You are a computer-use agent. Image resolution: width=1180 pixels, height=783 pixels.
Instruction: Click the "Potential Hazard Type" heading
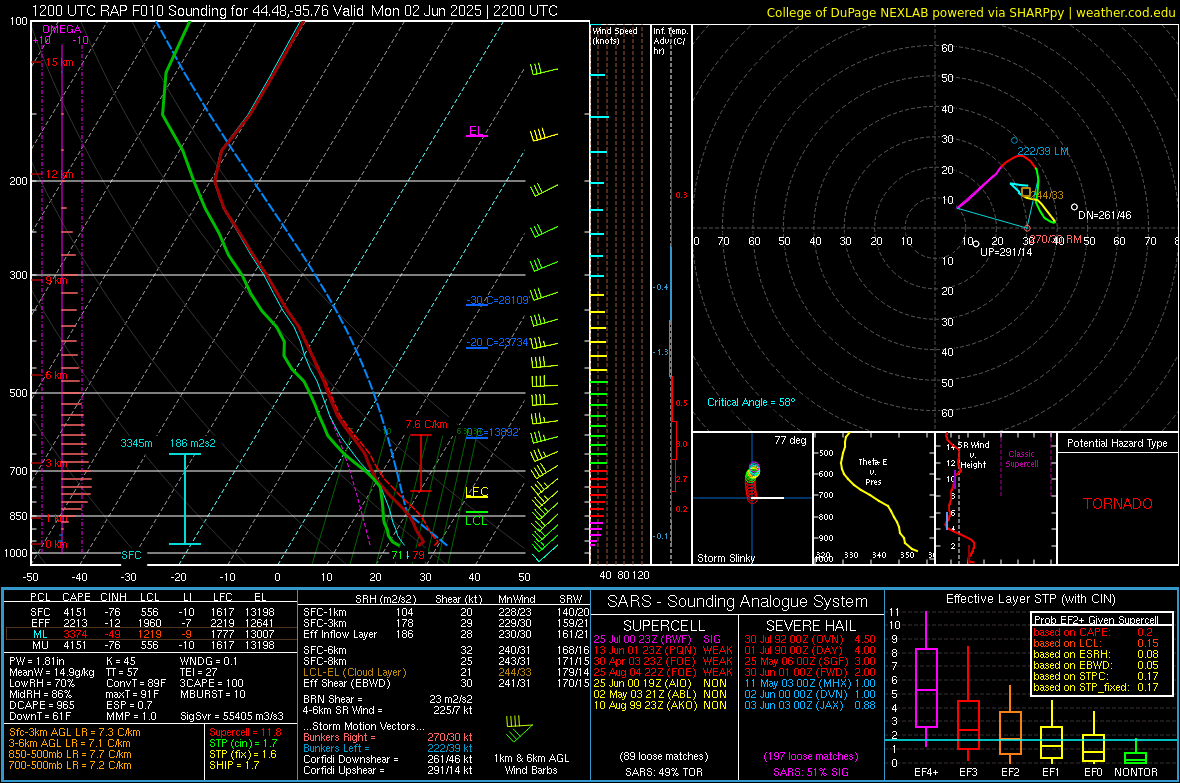tap(1118, 443)
